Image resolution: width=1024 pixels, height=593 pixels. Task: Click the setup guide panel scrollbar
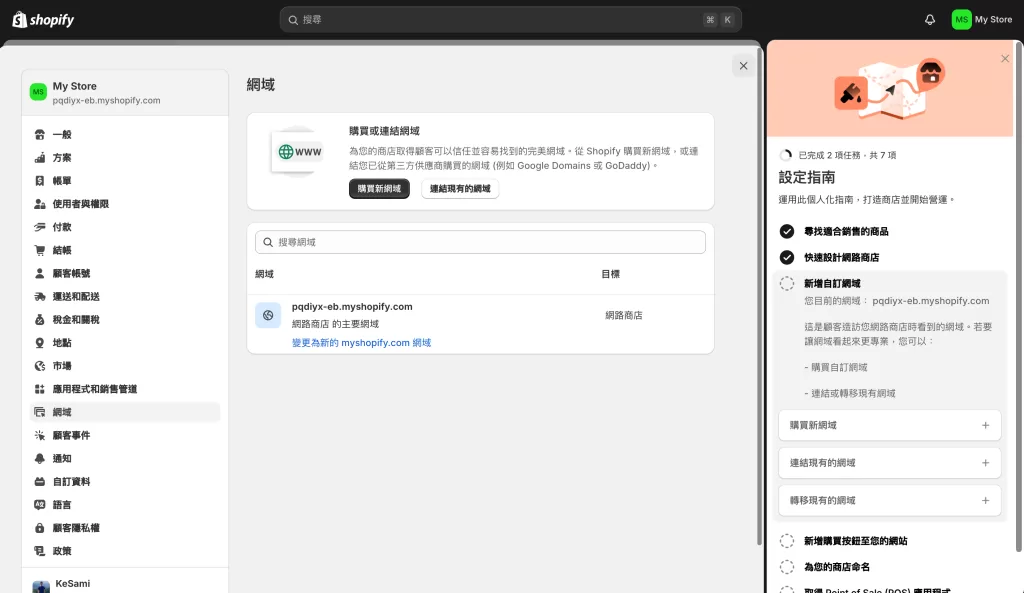pos(1019,297)
